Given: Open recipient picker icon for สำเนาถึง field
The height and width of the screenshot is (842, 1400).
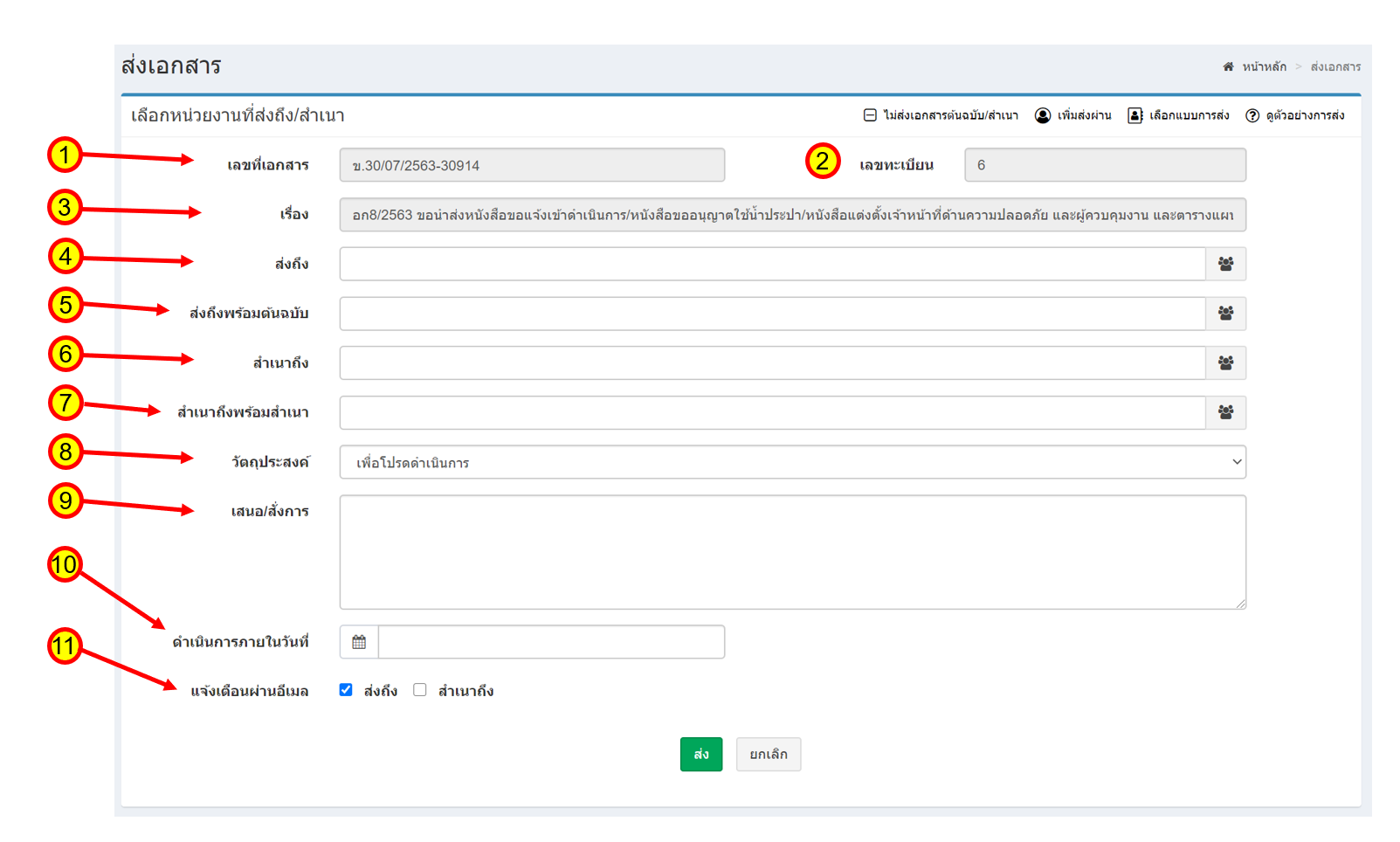Looking at the screenshot, I should (1225, 363).
